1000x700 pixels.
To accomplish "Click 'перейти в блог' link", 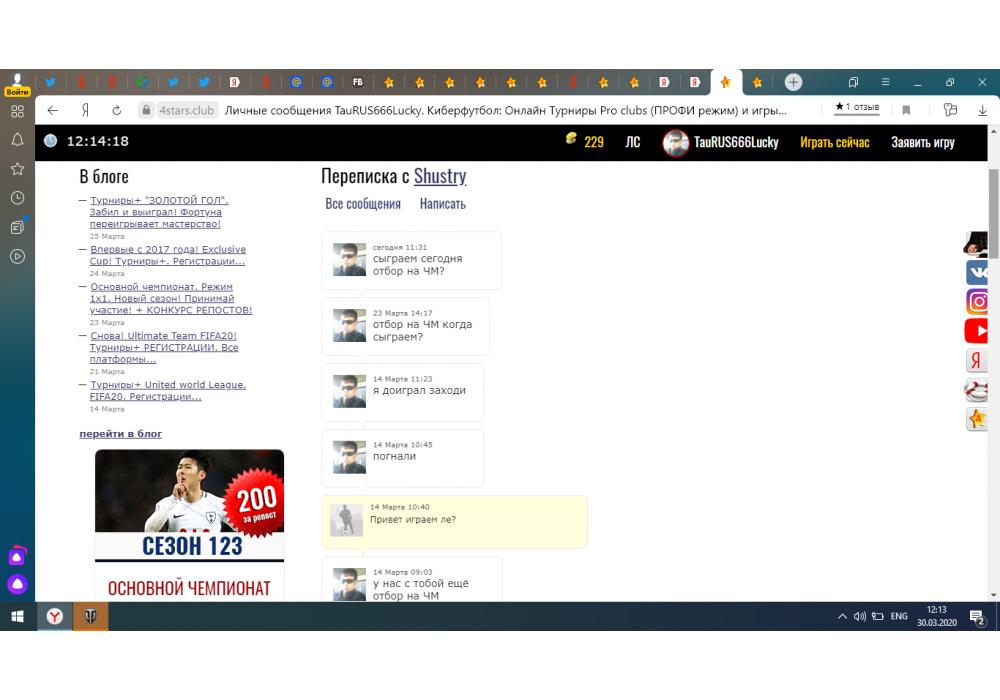I will pyautogui.click(x=120, y=434).
